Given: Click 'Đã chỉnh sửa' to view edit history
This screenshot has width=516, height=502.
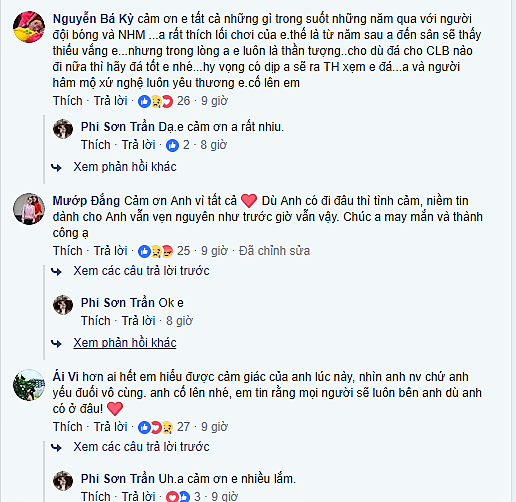Looking at the screenshot, I should (274, 251).
